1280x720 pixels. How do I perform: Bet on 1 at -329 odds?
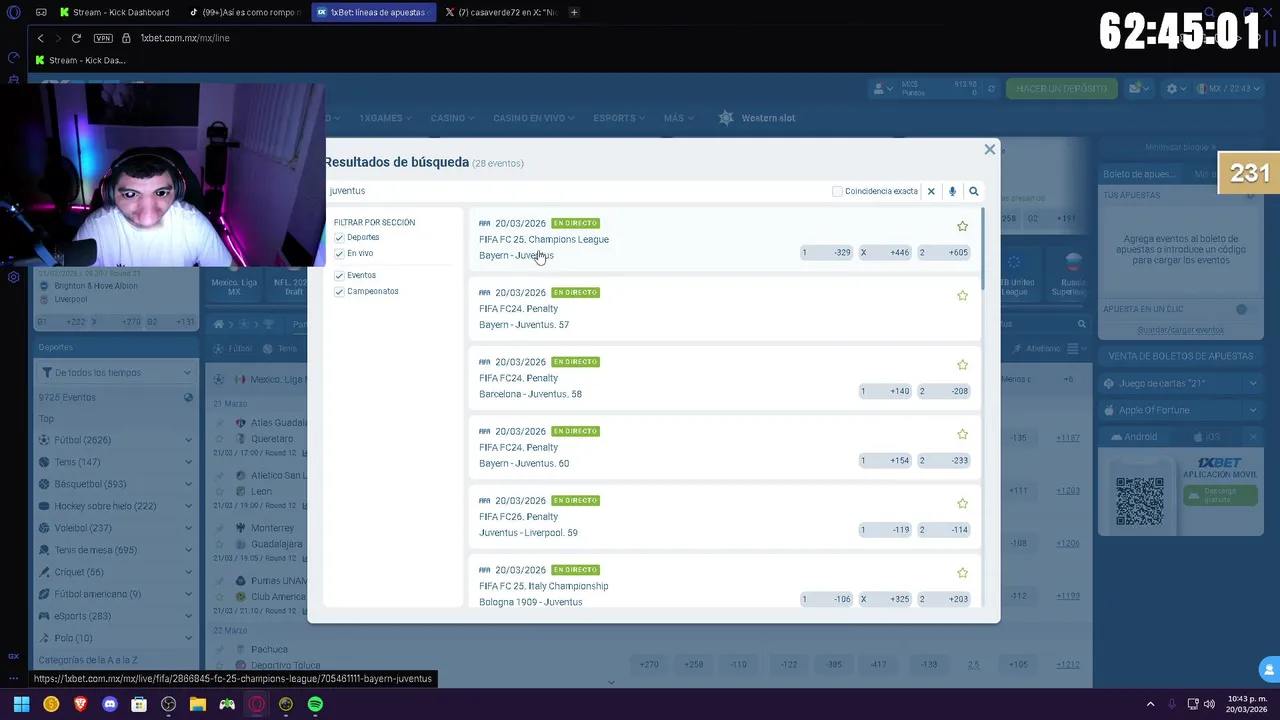pyautogui.click(x=826, y=253)
